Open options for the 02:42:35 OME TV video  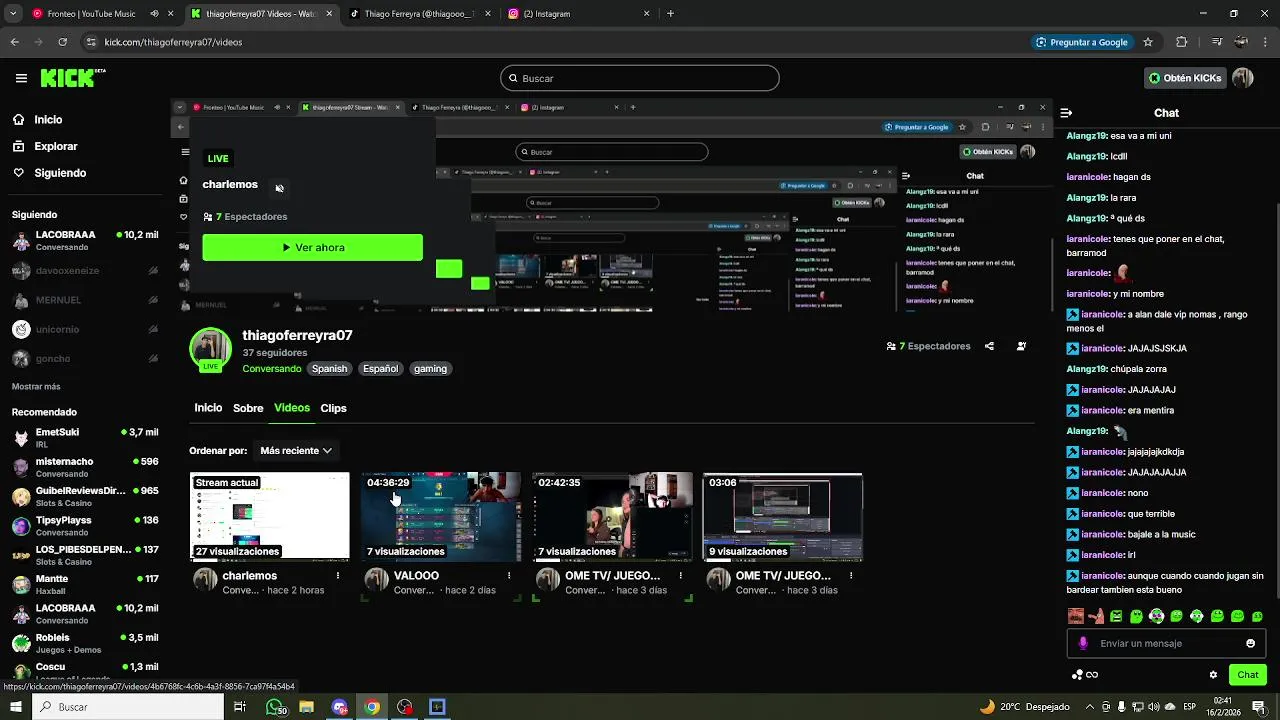coord(680,576)
